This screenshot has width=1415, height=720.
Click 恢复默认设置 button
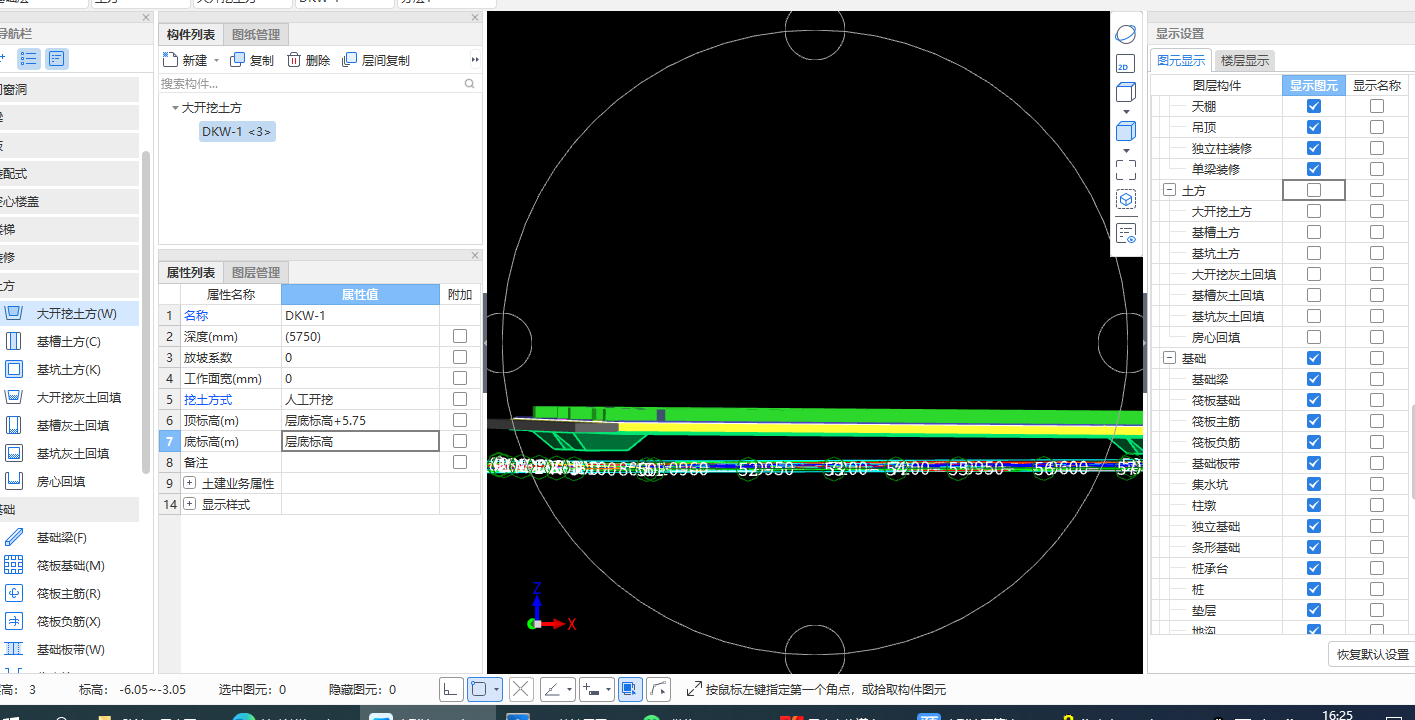(1373, 655)
